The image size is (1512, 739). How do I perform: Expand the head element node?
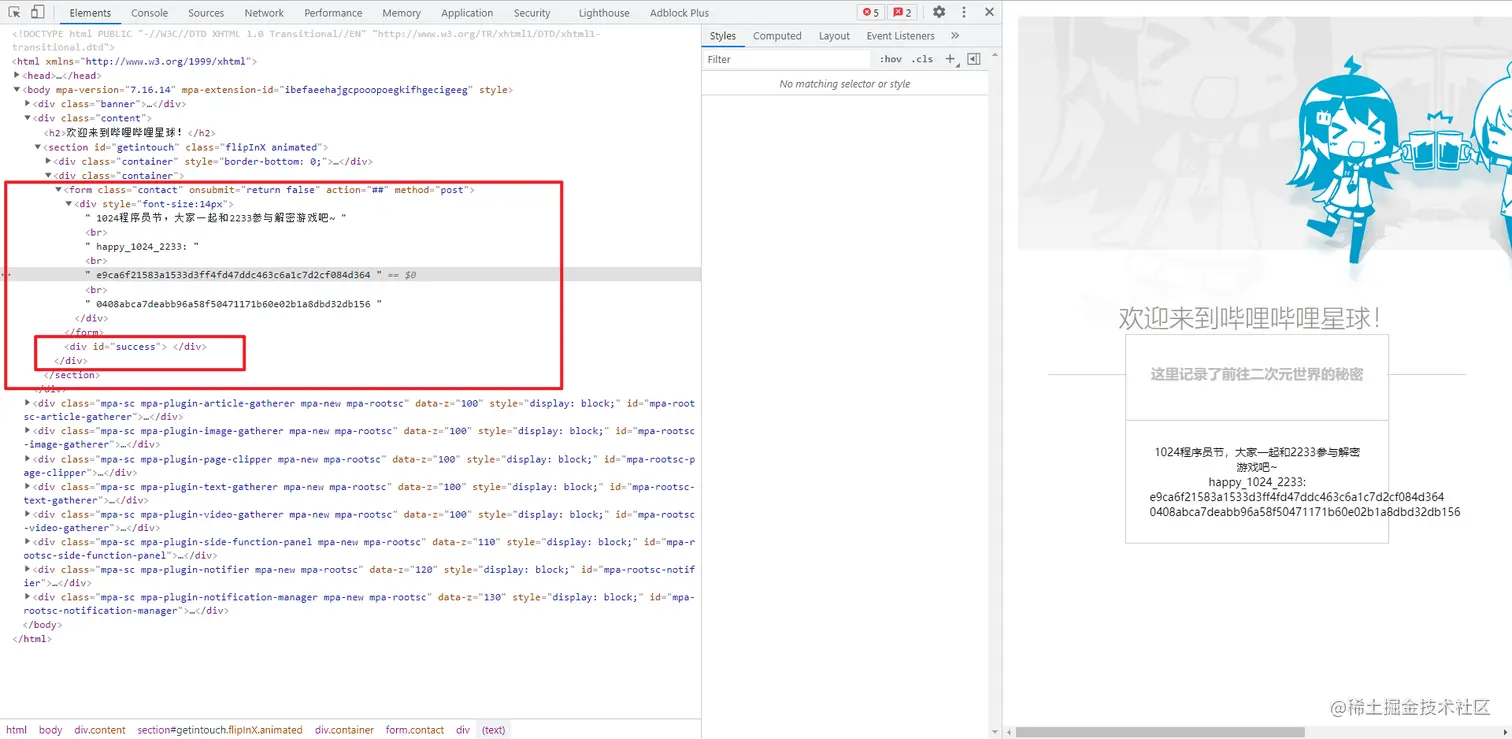[17, 75]
